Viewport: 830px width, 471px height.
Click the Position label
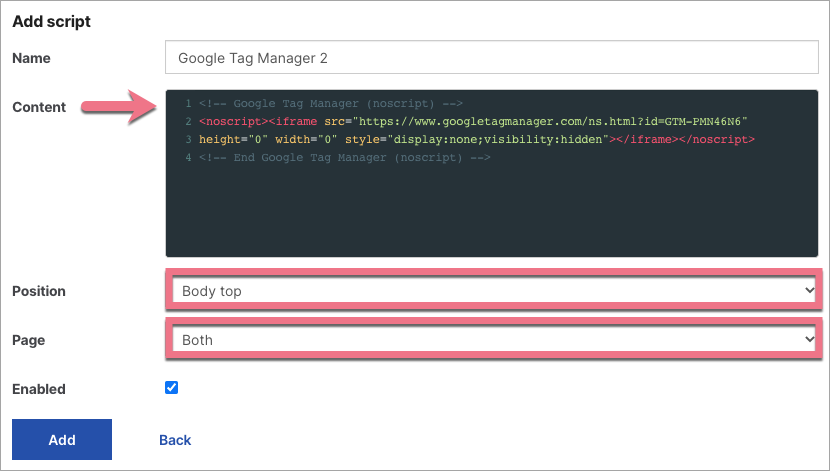coord(39,291)
